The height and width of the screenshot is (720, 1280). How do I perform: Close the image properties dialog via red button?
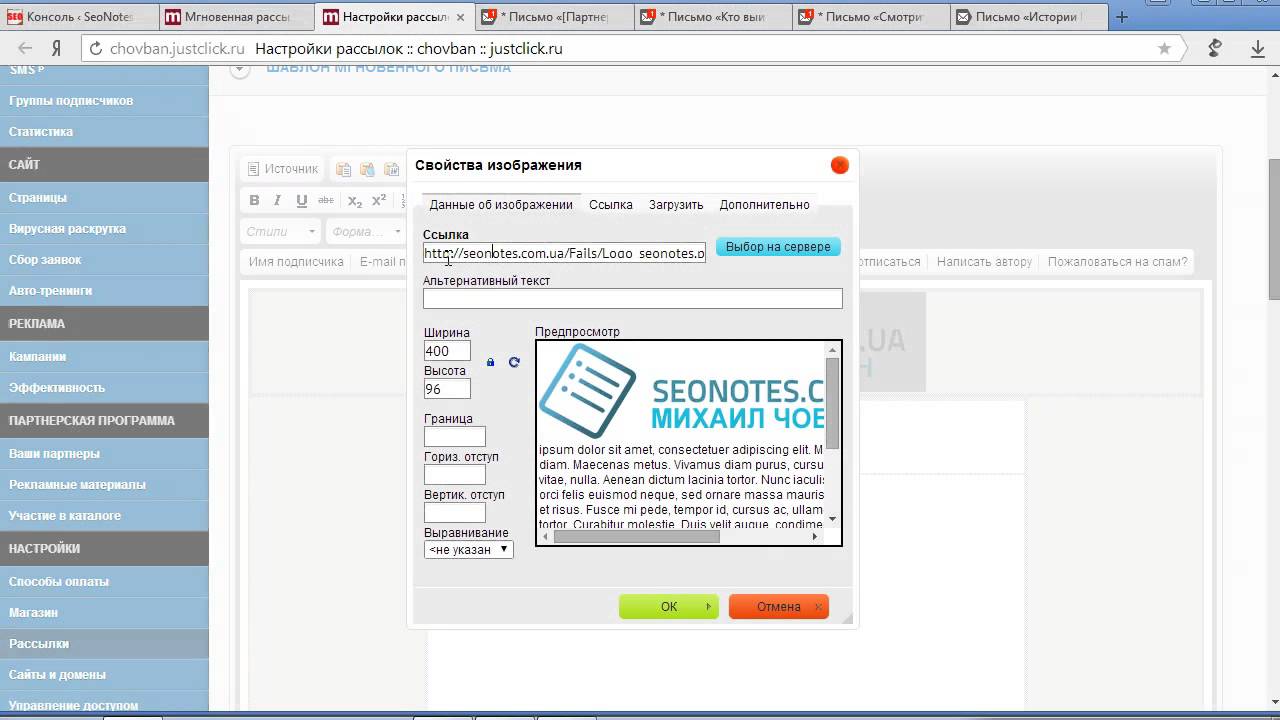point(839,165)
